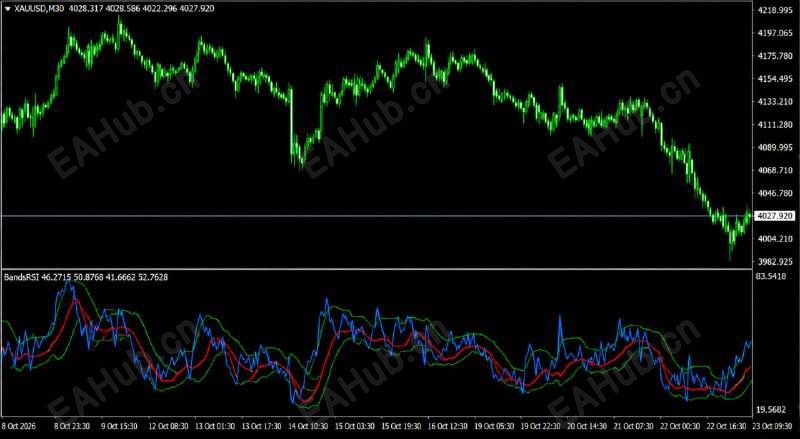
Task: Click the 4068.710 price axis label
Action: click(776, 170)
